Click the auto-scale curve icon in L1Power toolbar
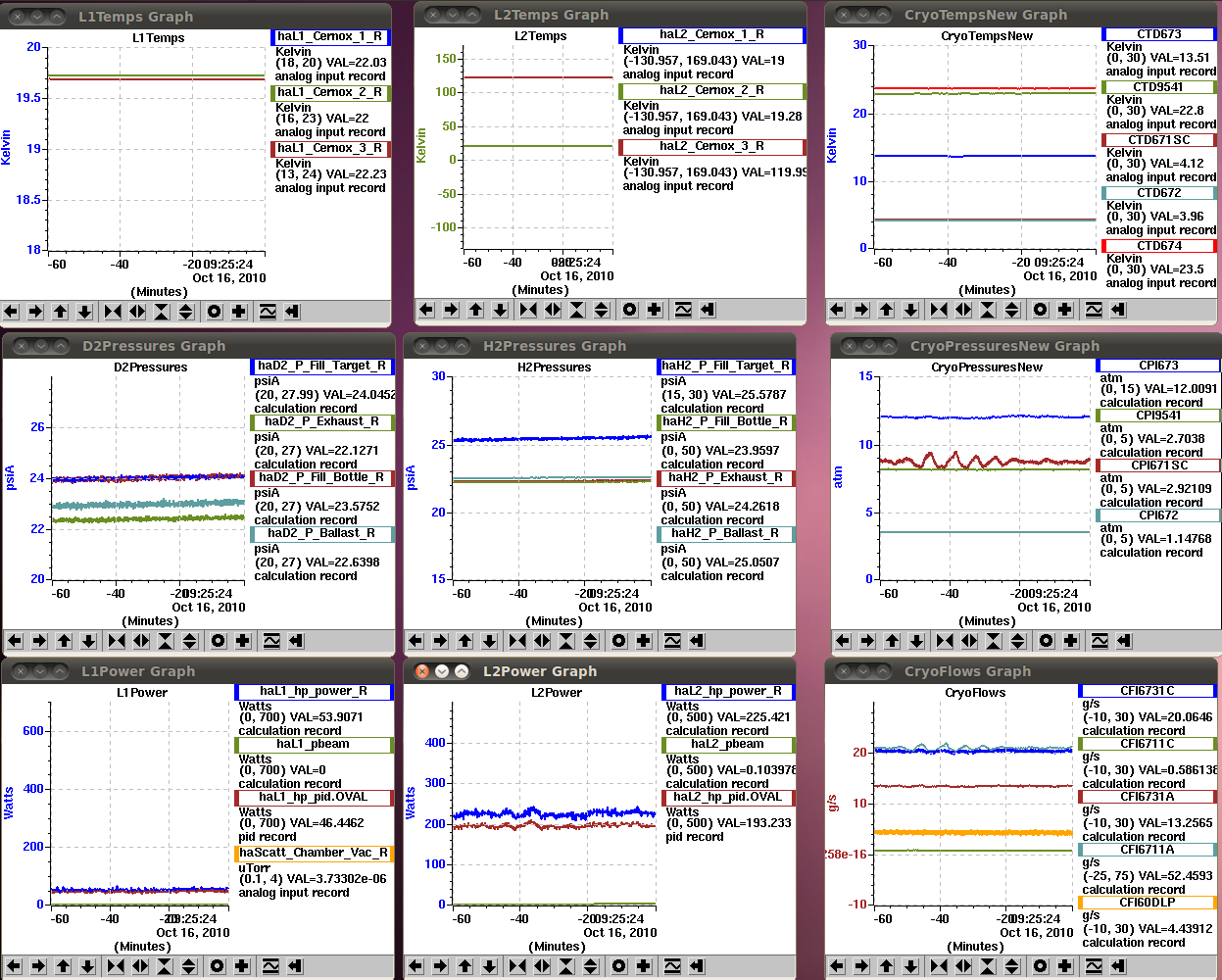The image size is (1222, 980). (270, 966)
